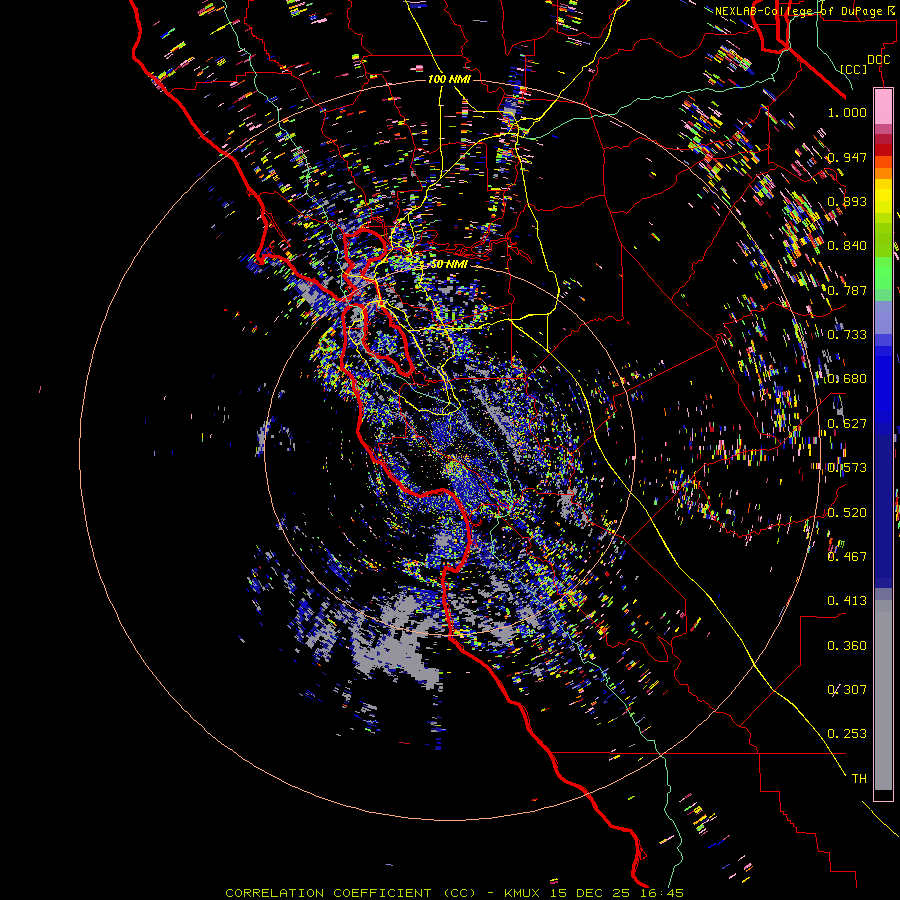This screenshot has height=900, width=900.
Task: Click the 0.893 legend value
Action: tap(847, 201)
